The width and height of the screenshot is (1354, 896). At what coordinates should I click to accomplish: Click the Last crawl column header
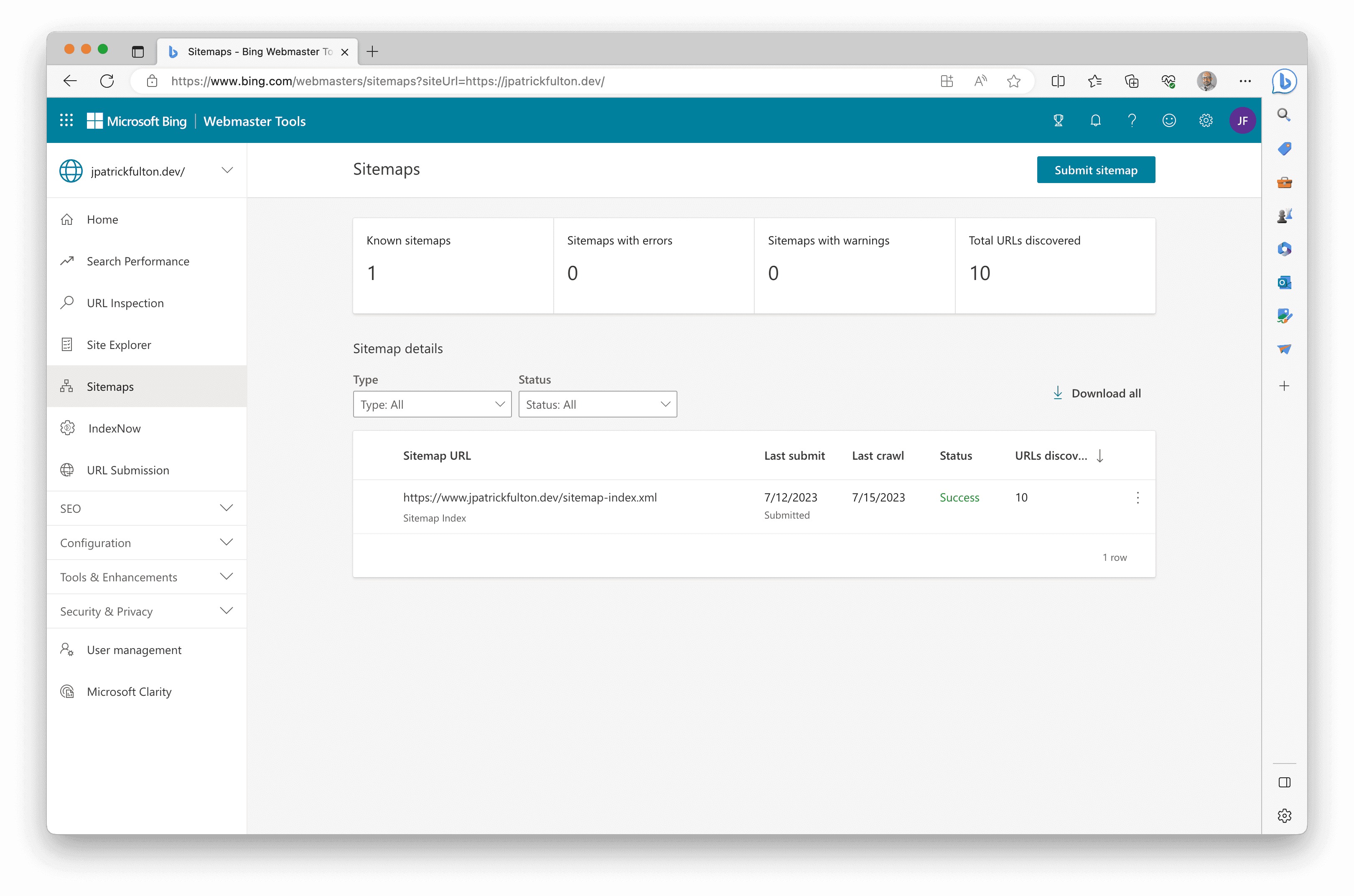pos(878,456)
